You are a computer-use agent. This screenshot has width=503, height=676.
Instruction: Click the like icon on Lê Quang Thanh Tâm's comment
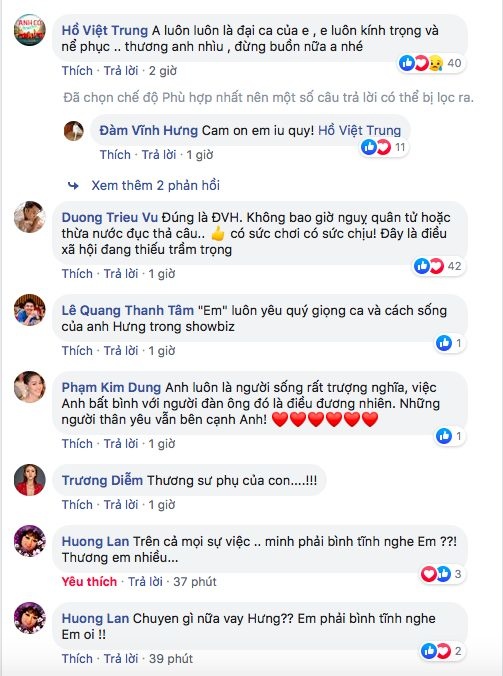click(x=444, y=343)
